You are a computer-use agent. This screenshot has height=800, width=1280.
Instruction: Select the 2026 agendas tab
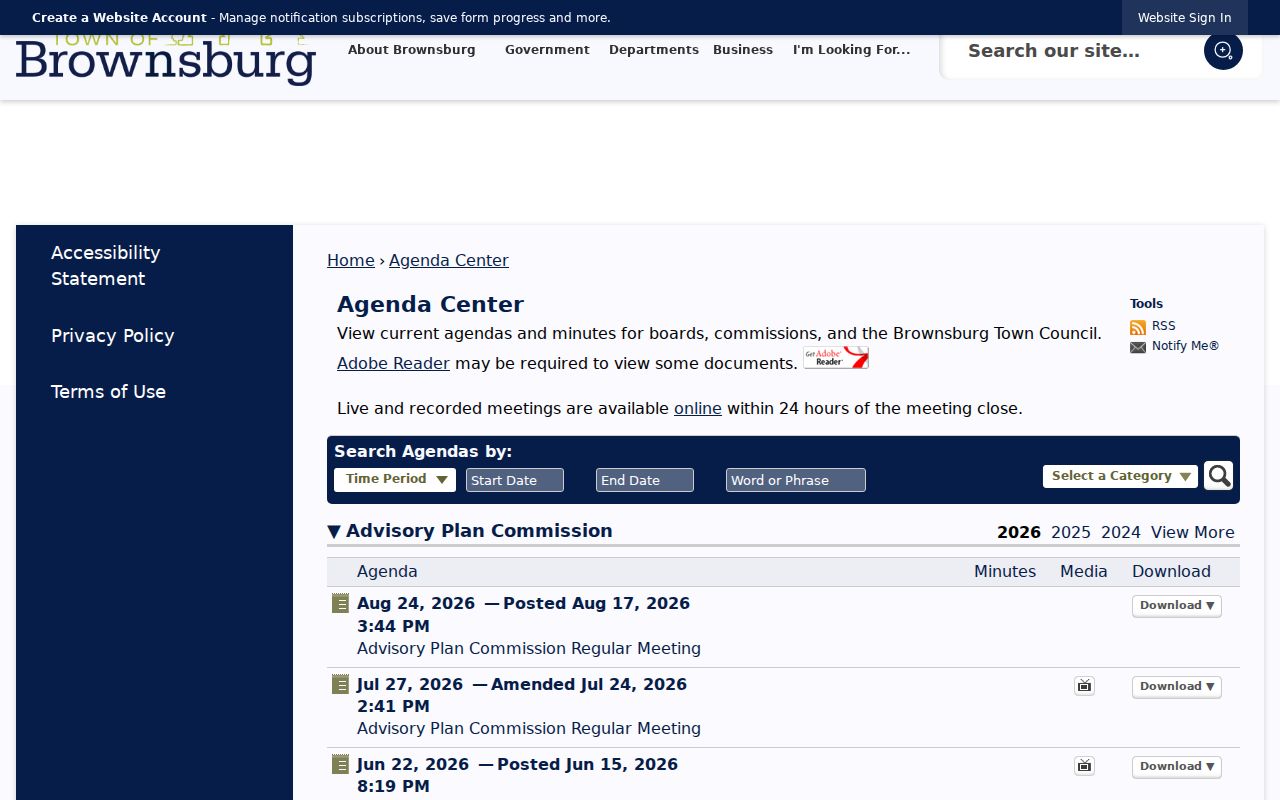[x=1019, y=532]
